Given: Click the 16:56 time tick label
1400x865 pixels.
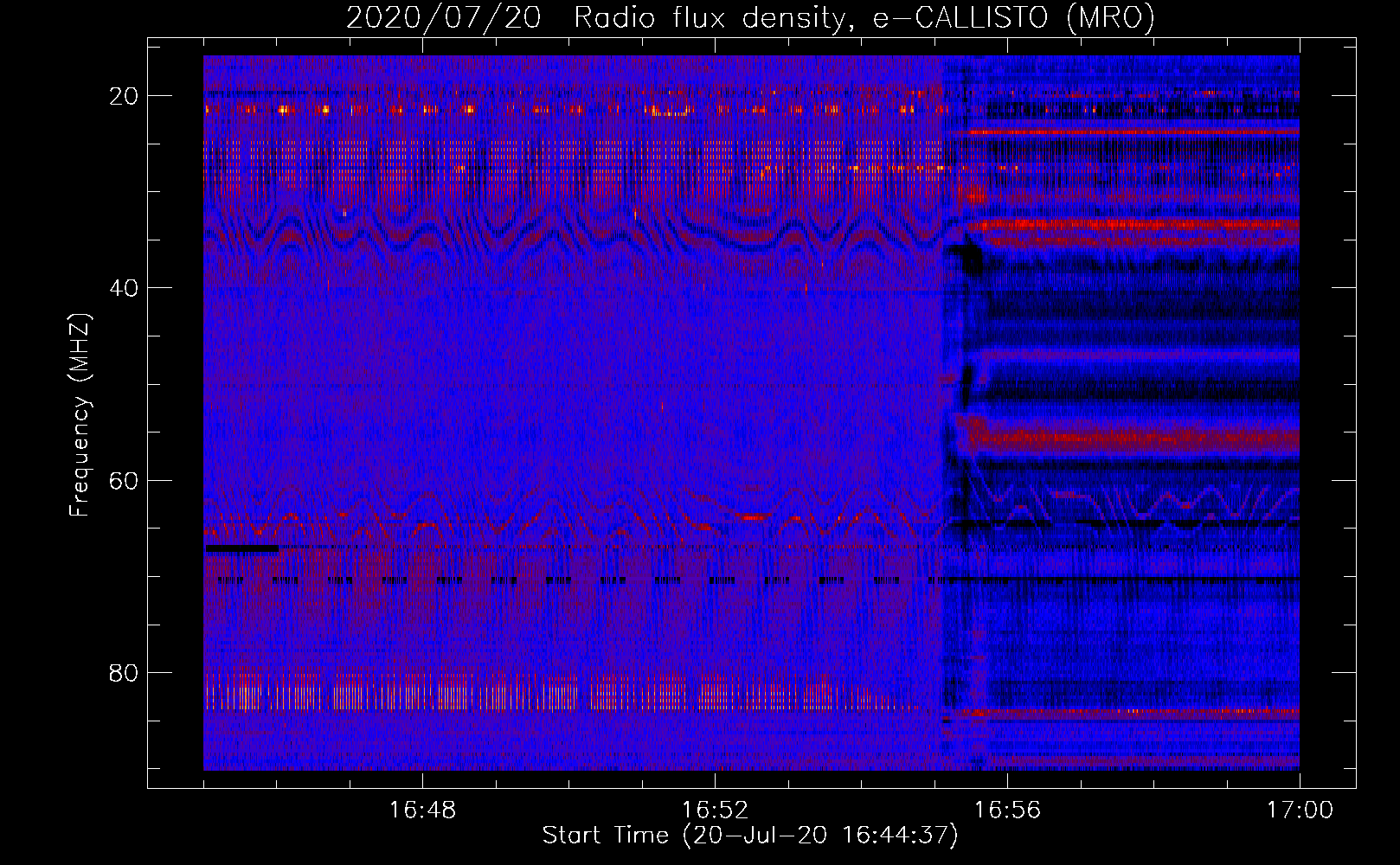Looking at the screenshot, I should pyautogui.click(x=1007, y=811).
